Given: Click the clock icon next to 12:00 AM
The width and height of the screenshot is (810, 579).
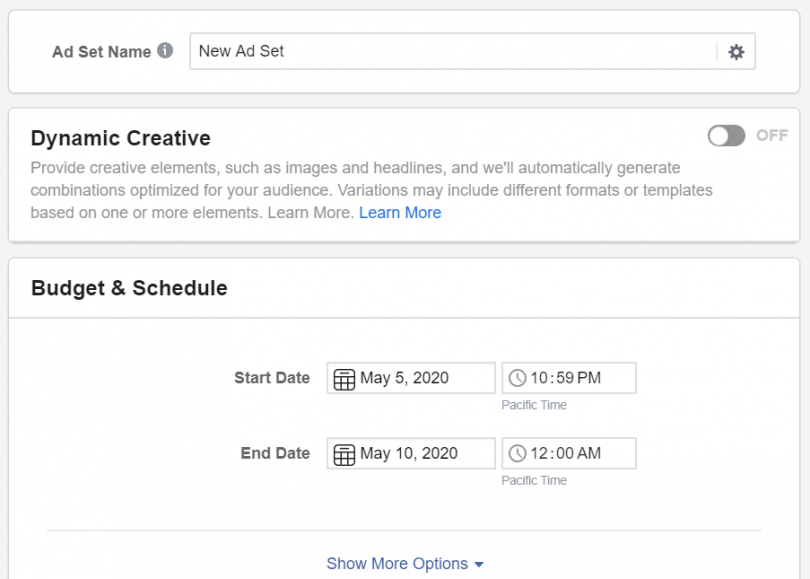Looking at the screenshot, I should (518, 453).
